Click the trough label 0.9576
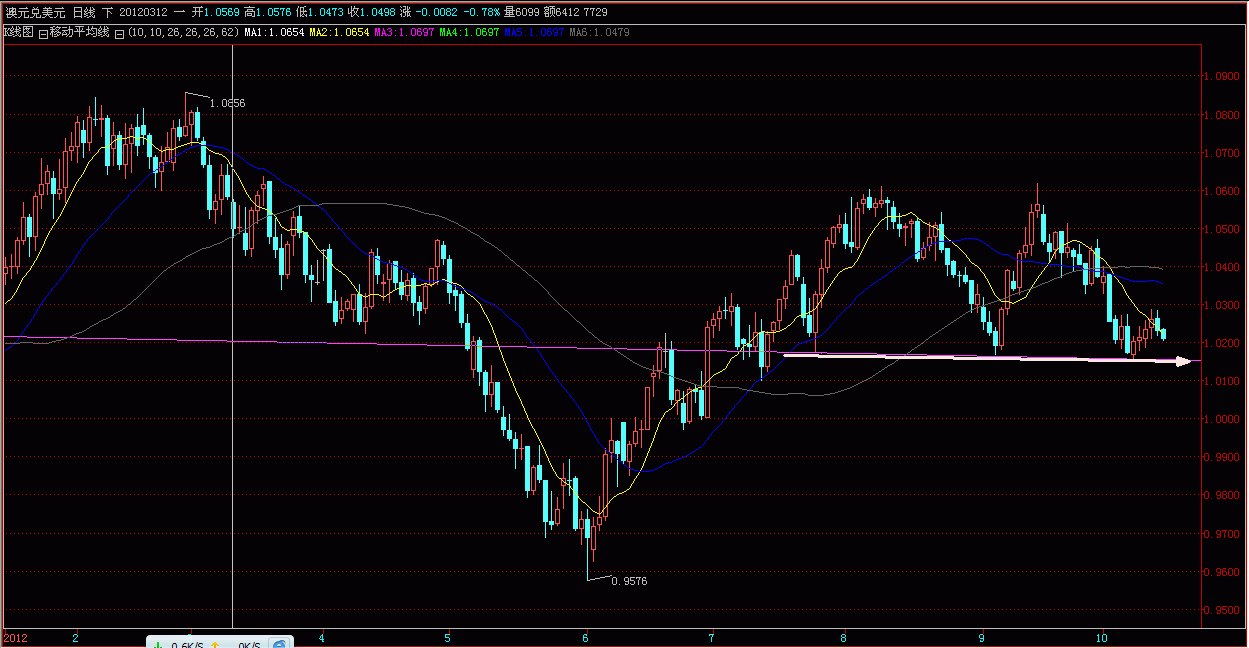 pos(629,581)
